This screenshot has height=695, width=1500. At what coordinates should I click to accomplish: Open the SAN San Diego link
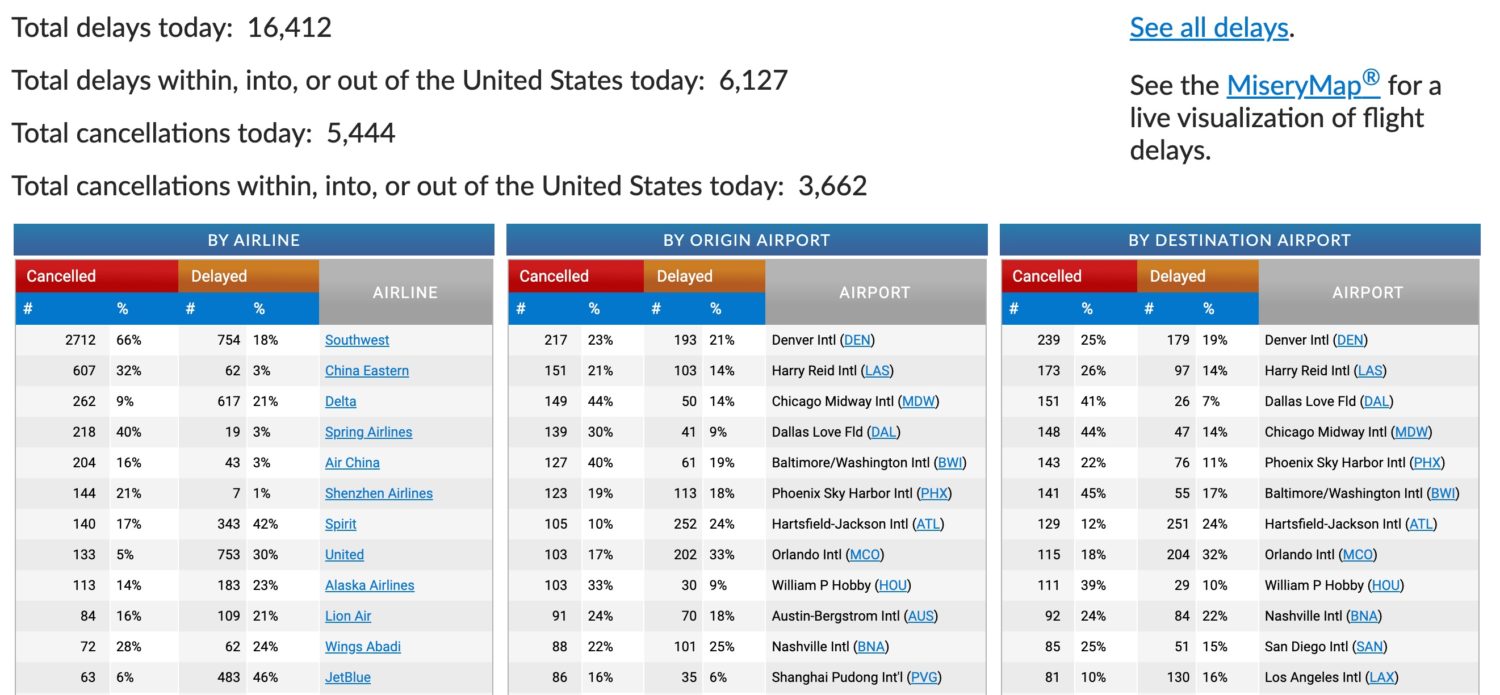click(x=1368, y=646)
